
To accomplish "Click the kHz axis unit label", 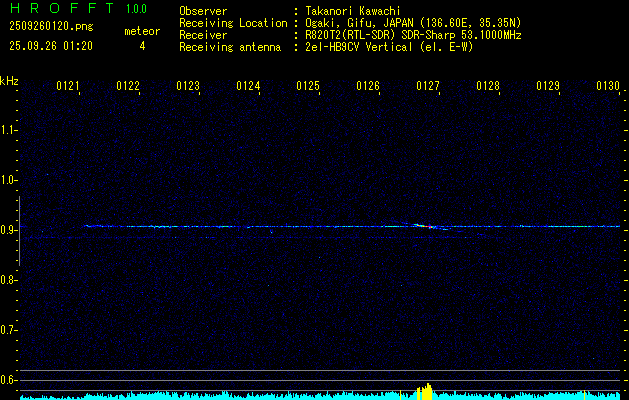I will click(9, 81).
